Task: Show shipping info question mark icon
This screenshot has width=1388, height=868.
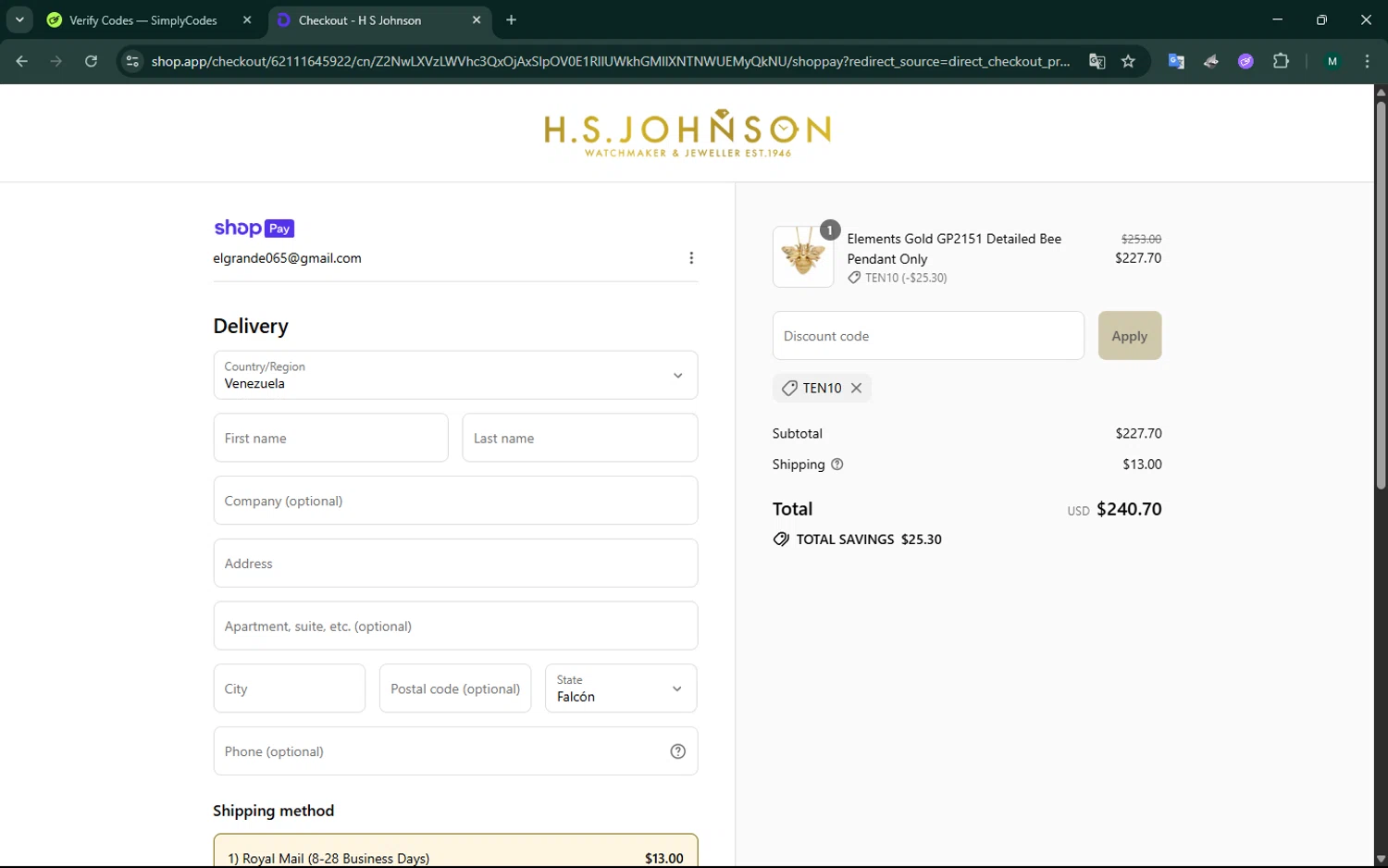Action: point(837,465)
